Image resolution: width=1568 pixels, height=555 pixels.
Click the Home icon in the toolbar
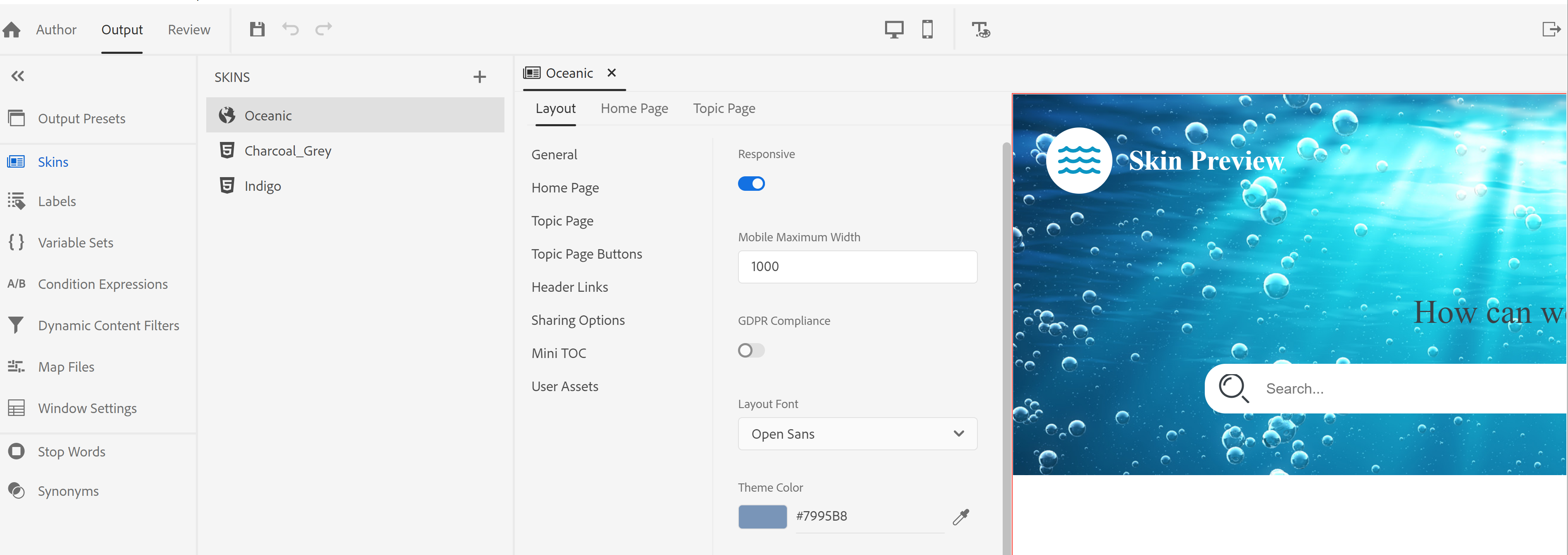tap(12, 29)
